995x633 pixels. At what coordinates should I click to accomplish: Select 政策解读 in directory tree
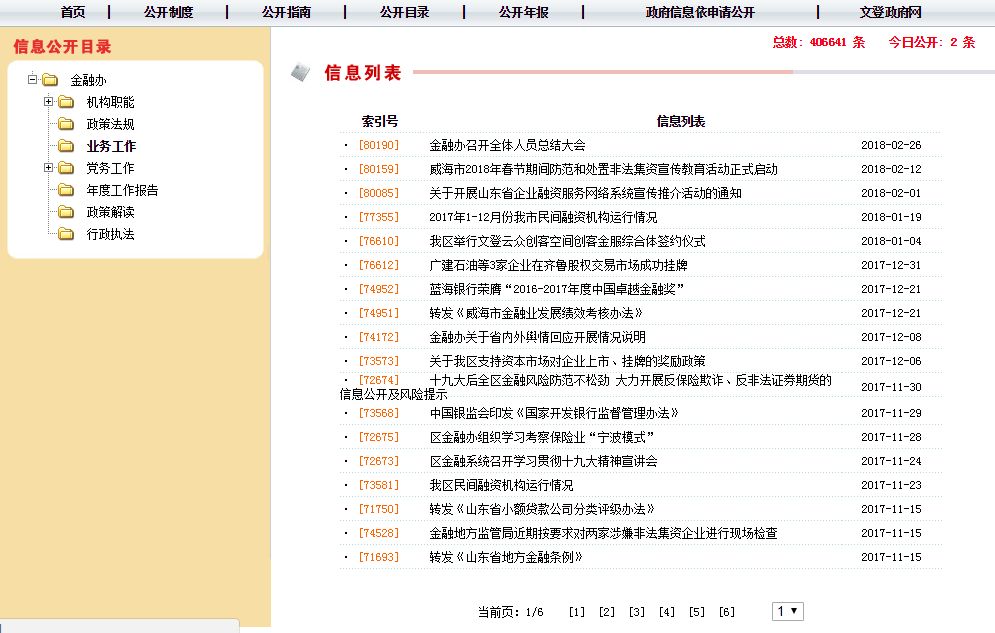pos(110,212)
